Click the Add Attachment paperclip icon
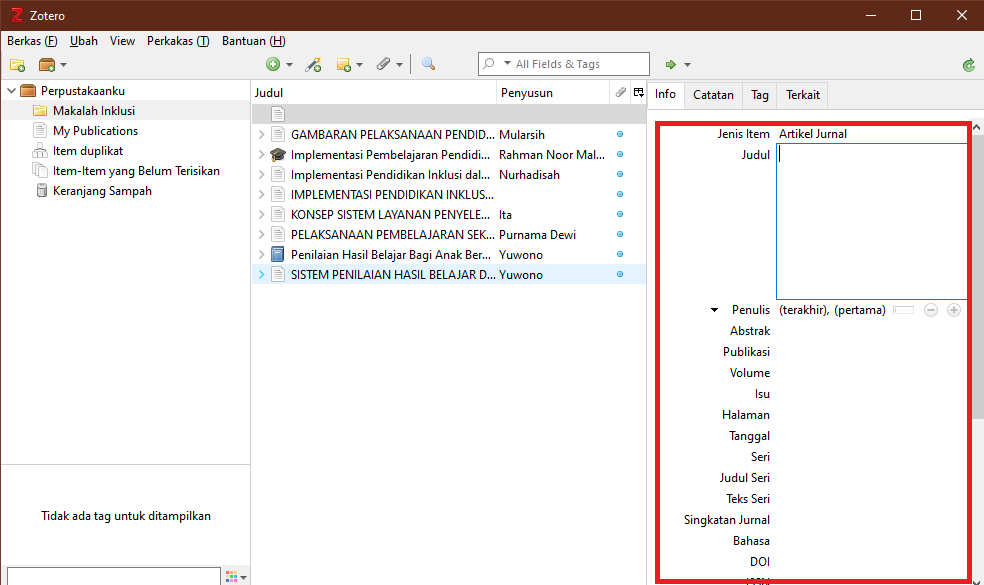 pos(383,64)
